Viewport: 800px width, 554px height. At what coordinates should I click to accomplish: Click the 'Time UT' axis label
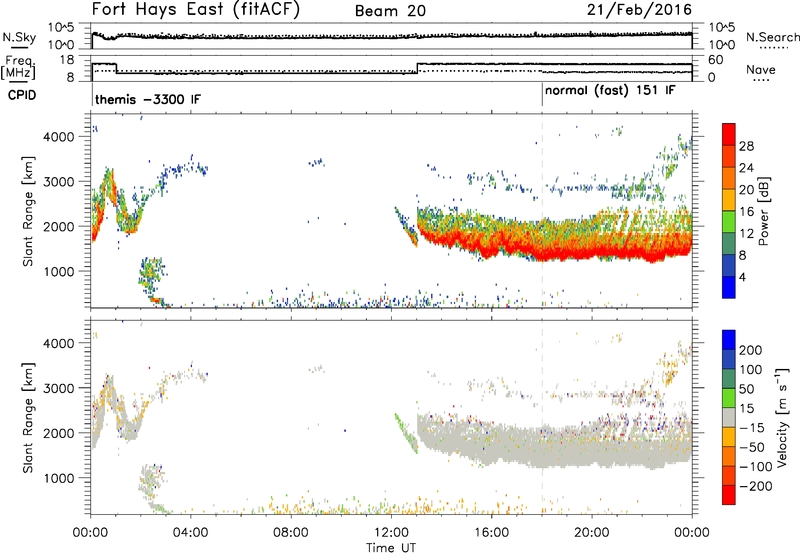coord(391,548)
